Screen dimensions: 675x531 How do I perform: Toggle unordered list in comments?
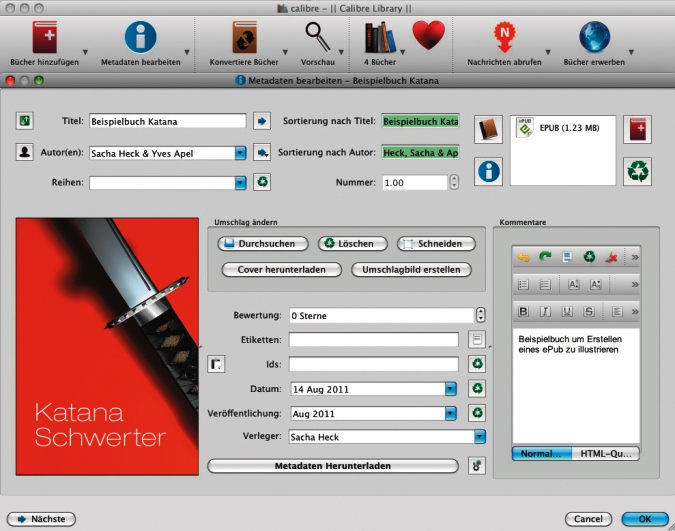pyautogui.click(x=545, y=285)
